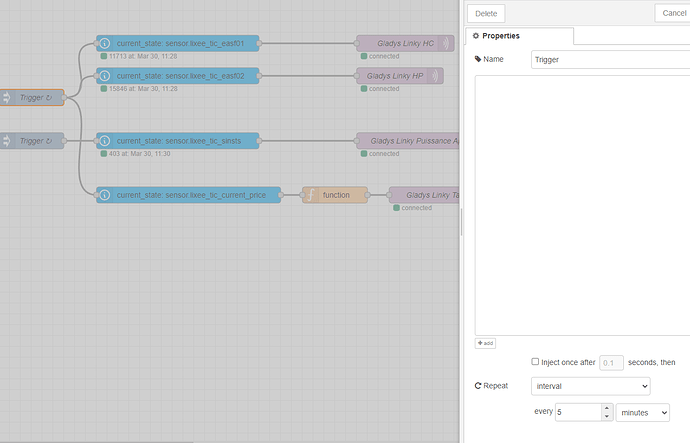The height and width of the screenshot is (443, 690).
Task: Select the current_state sensor.lixee_tic_easf01 node
Action: coord(178,44)
